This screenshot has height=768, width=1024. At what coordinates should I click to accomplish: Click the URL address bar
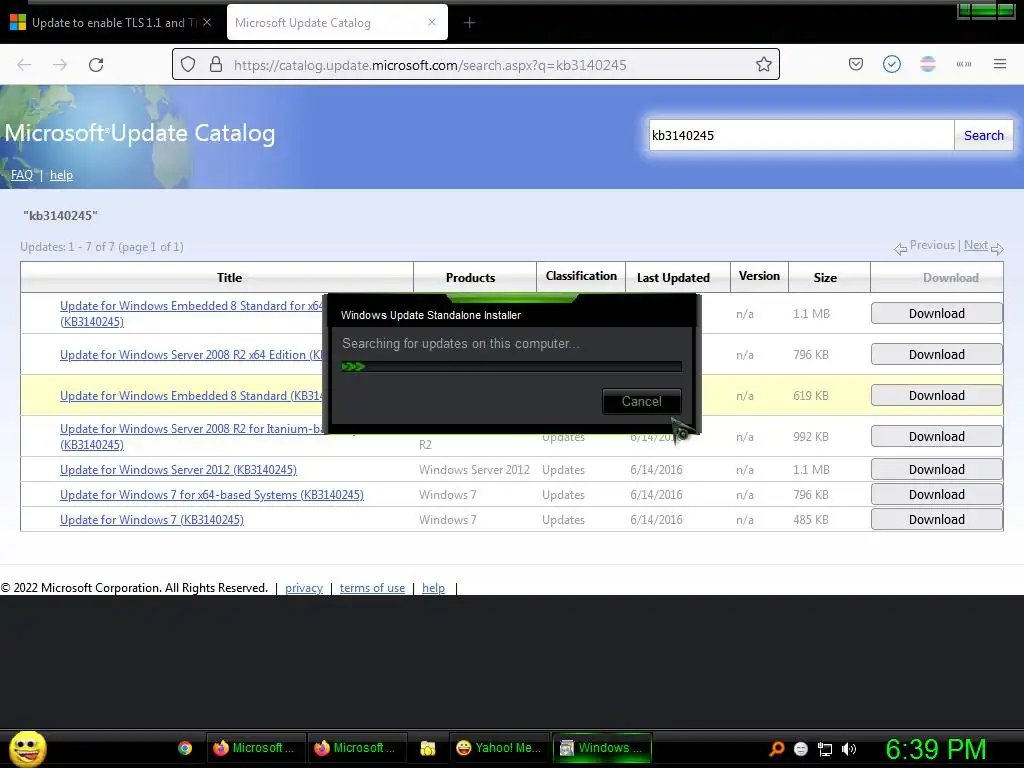[475, 65]
